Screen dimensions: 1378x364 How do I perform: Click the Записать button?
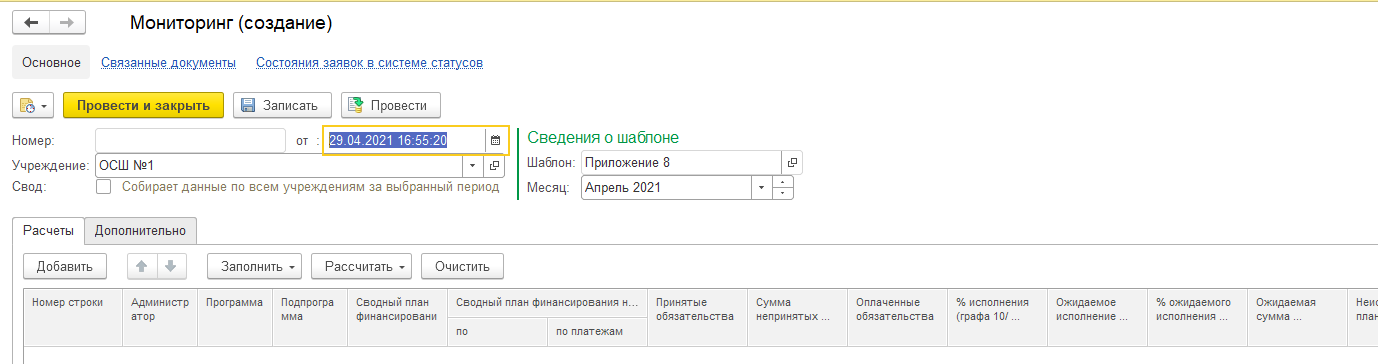click(x=281, y=105)
